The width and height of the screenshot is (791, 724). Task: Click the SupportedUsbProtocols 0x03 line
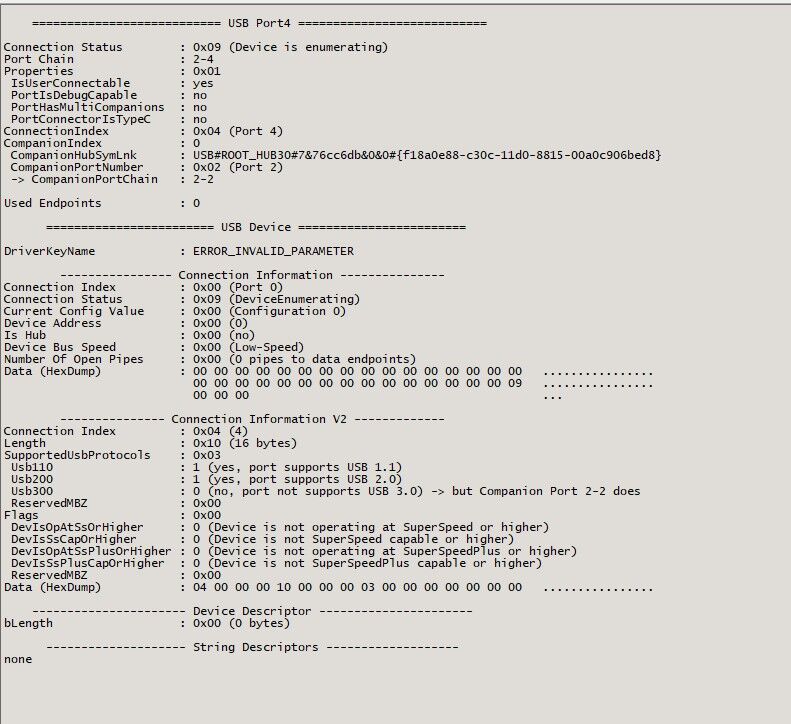coord(112,455)
